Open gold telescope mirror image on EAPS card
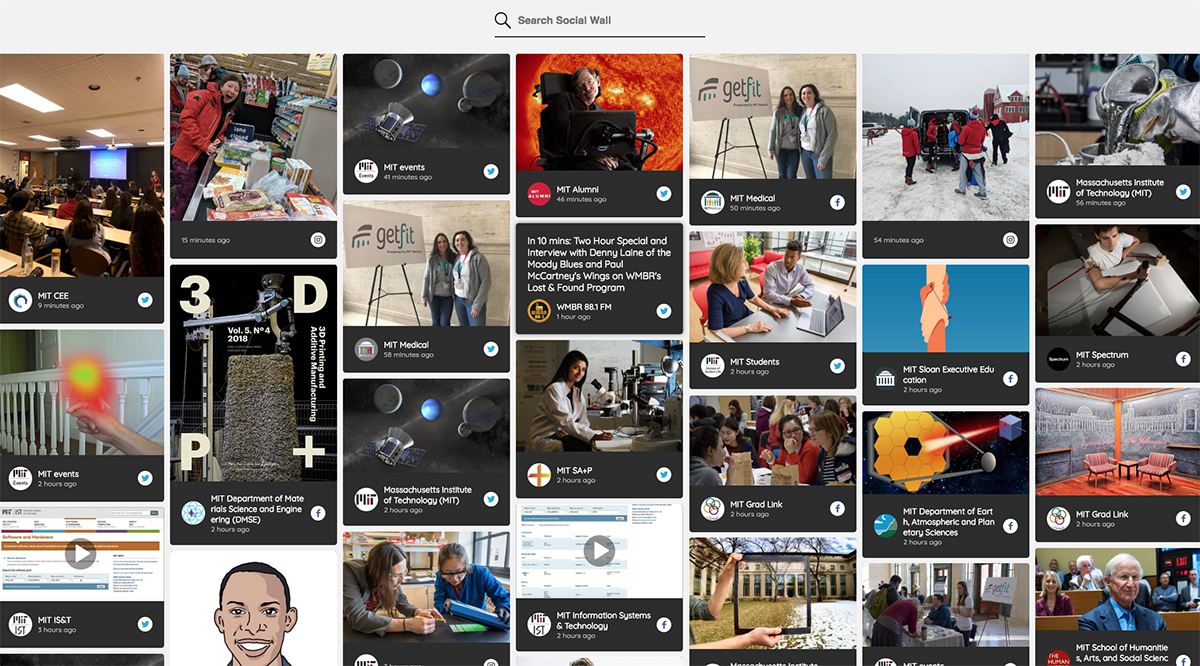 coord(946,453)
